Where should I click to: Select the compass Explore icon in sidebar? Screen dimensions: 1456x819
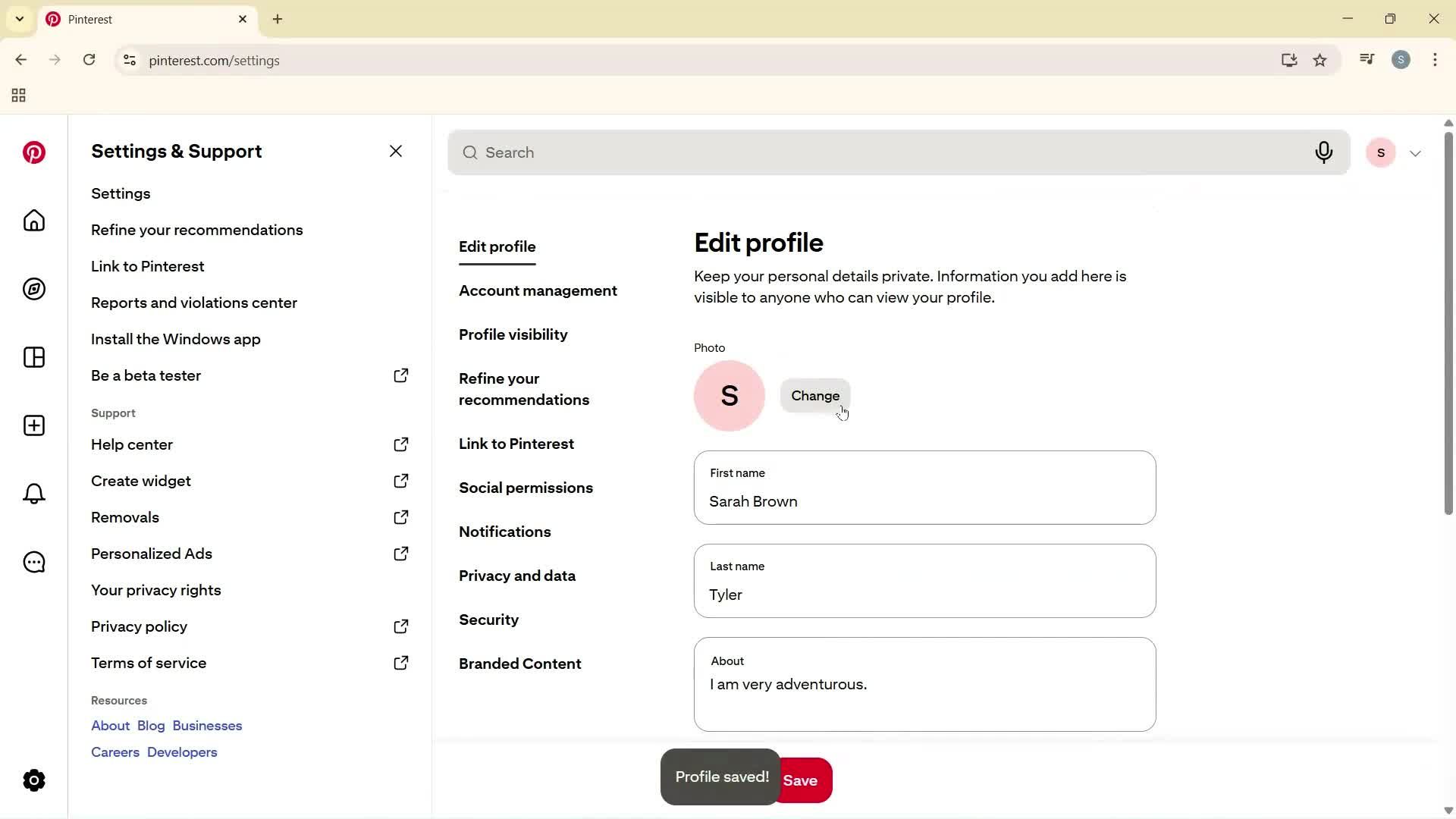coord(33,289)
